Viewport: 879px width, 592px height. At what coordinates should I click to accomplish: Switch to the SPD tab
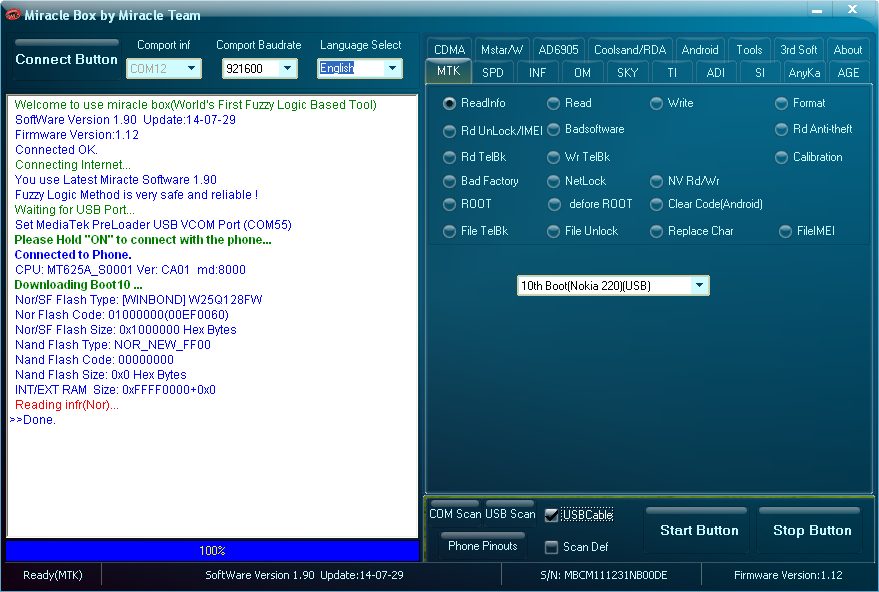point(493,73)
